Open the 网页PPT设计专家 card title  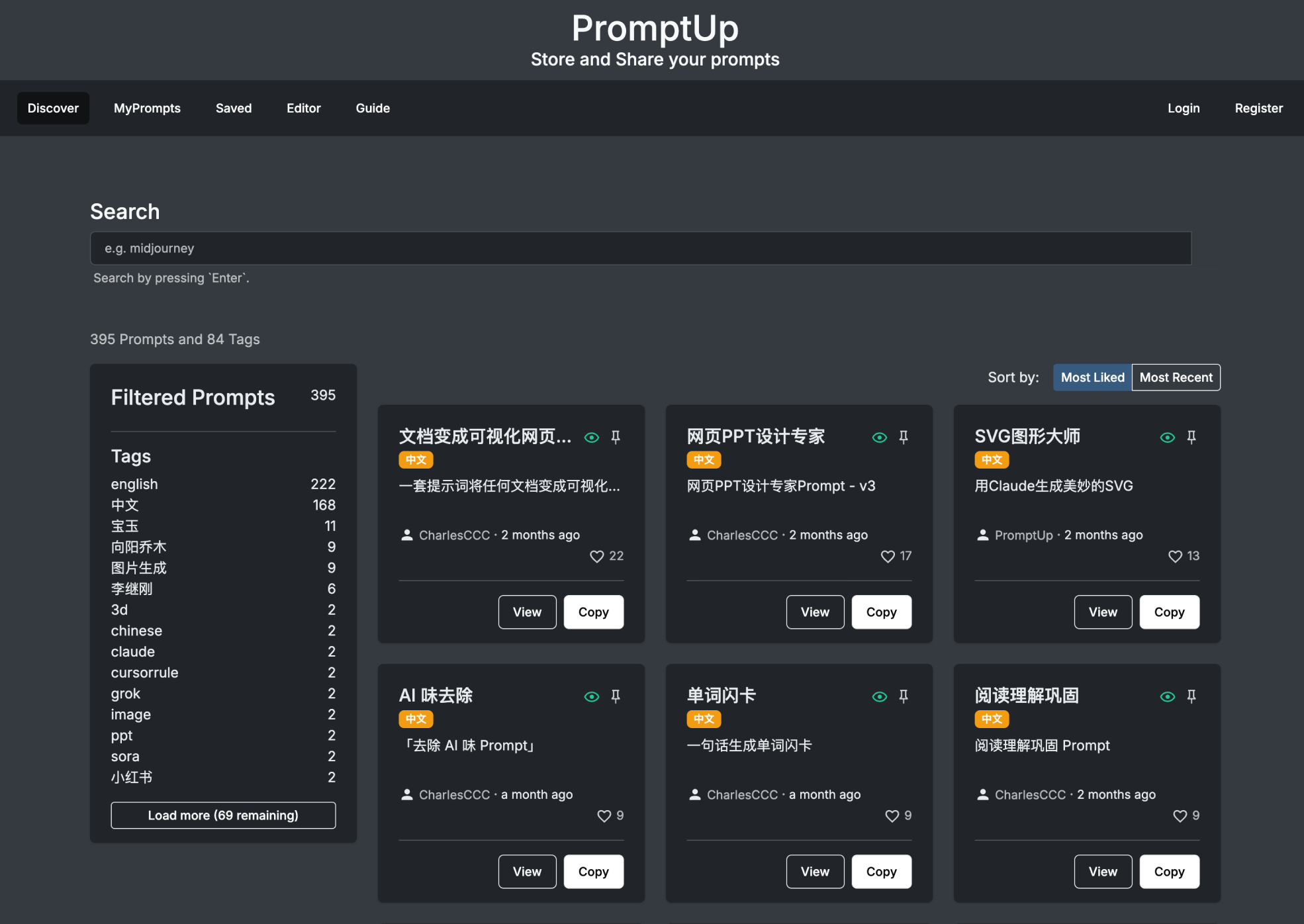[x=756, y=437]
